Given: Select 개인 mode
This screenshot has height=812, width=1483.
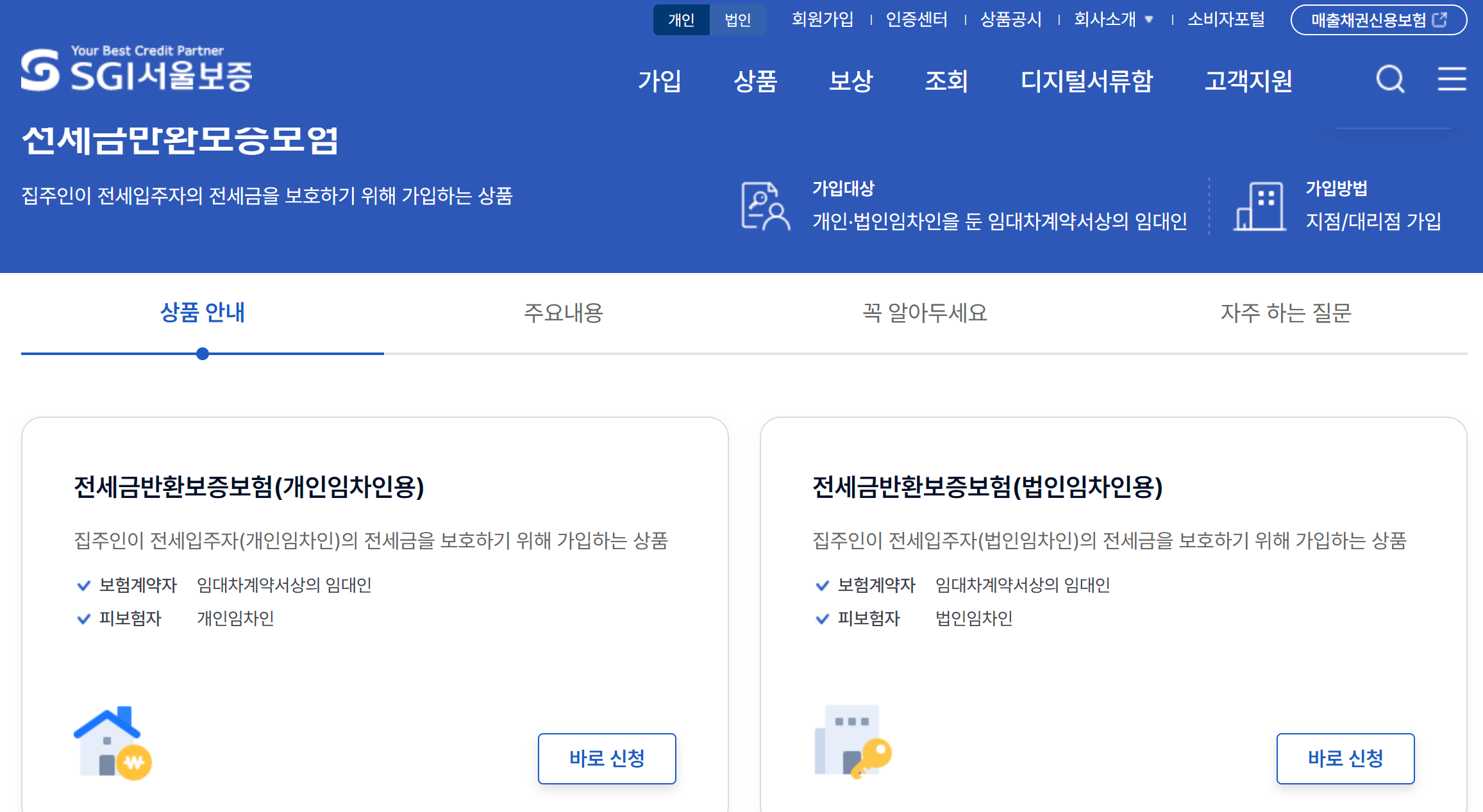Looking at the screenshot, I should tap(681, 20).
